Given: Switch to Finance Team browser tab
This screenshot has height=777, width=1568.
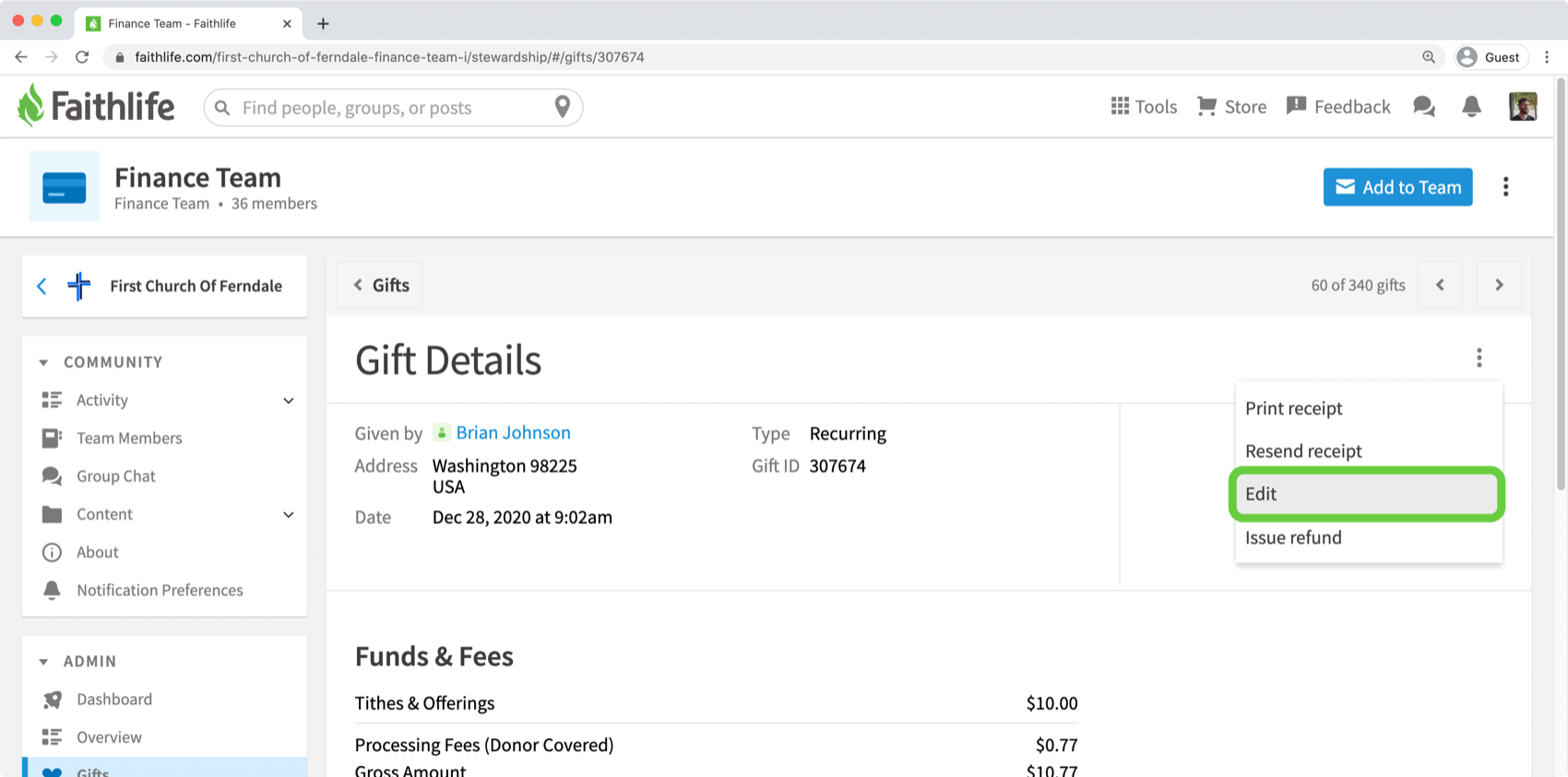Looking at the screenshot, I should pyautogui.click(x=189, y=24).
